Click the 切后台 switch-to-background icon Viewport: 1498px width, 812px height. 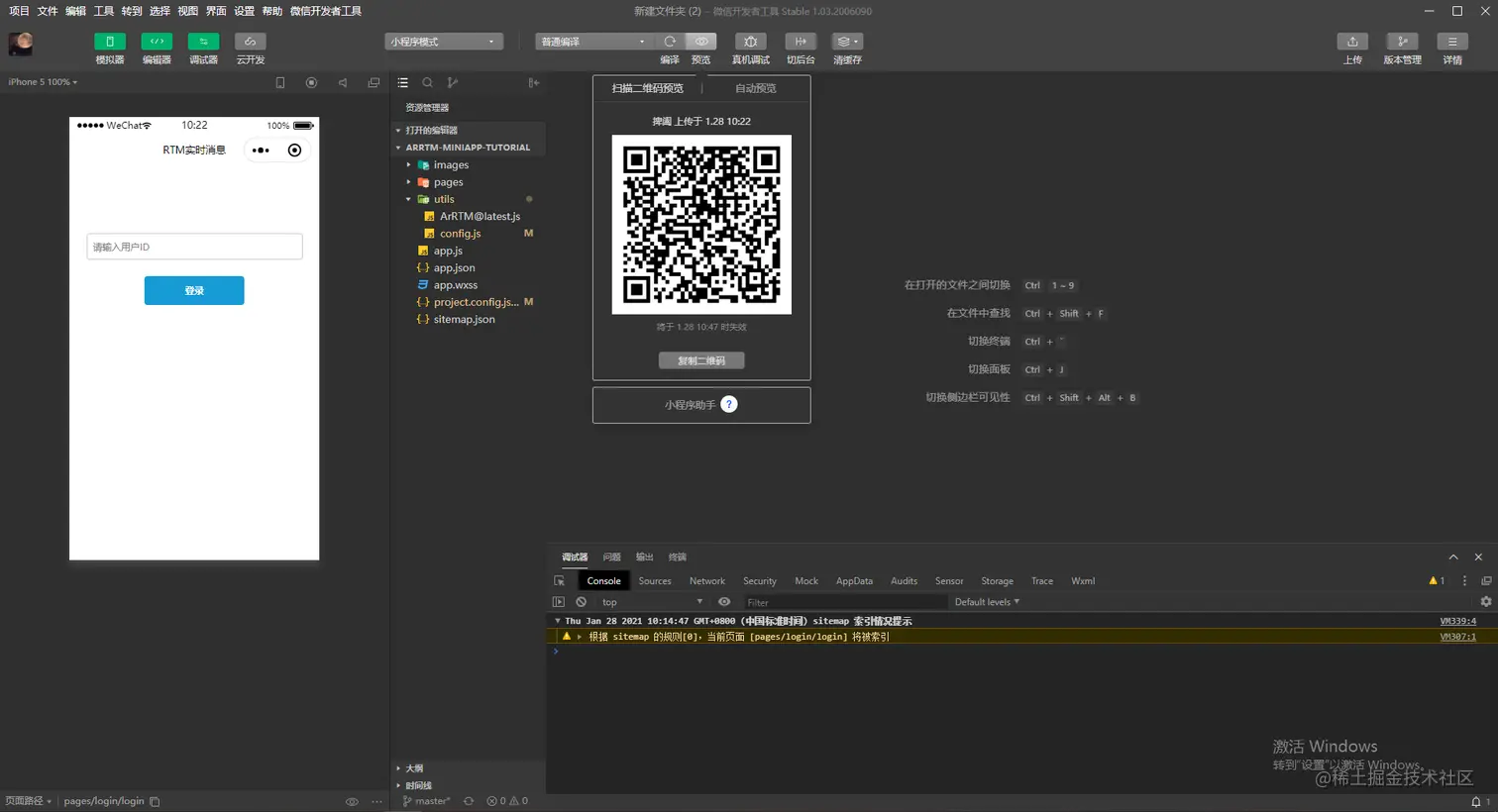[x=801, y=42]
